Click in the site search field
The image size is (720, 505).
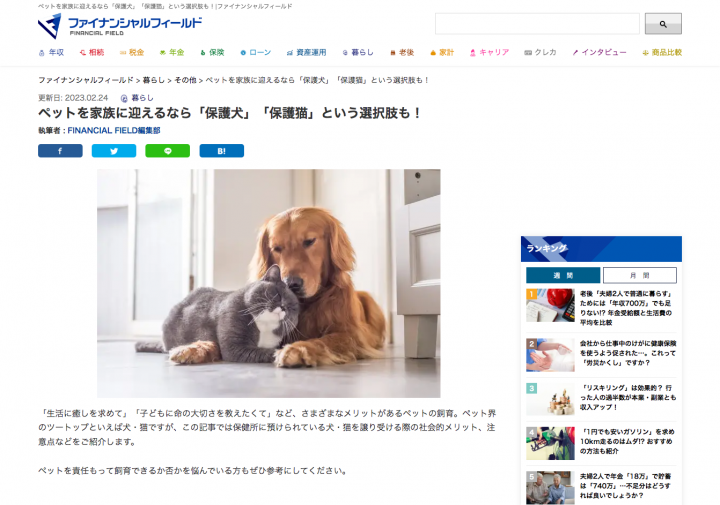537,24
